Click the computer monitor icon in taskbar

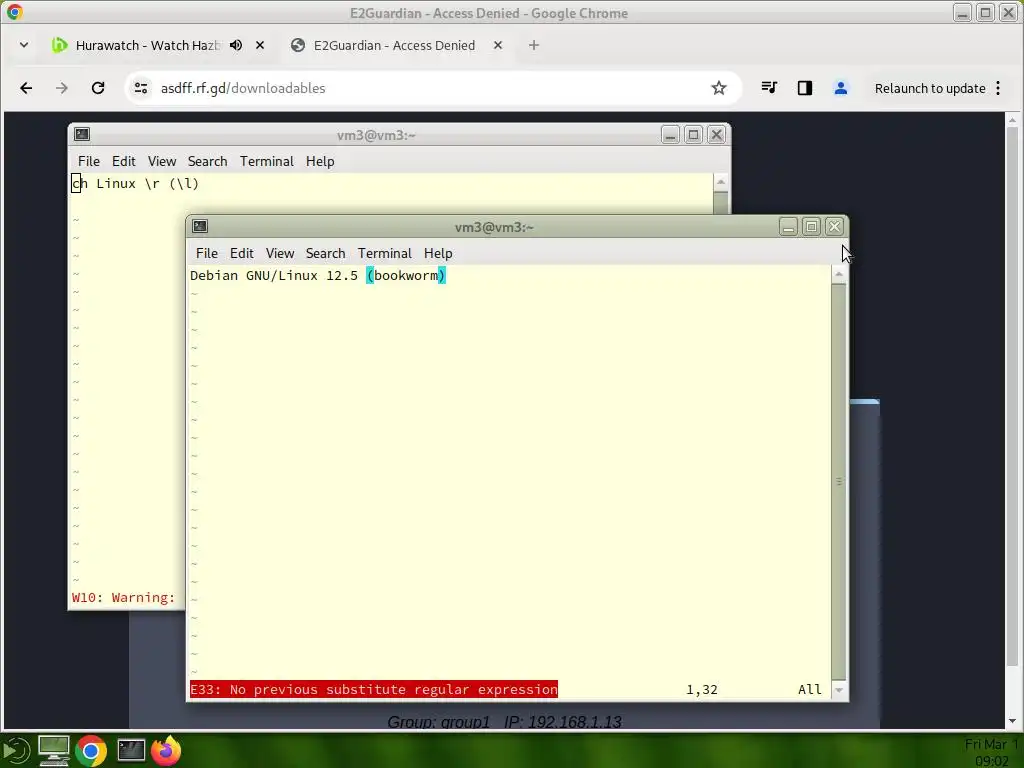pos(54,750)
